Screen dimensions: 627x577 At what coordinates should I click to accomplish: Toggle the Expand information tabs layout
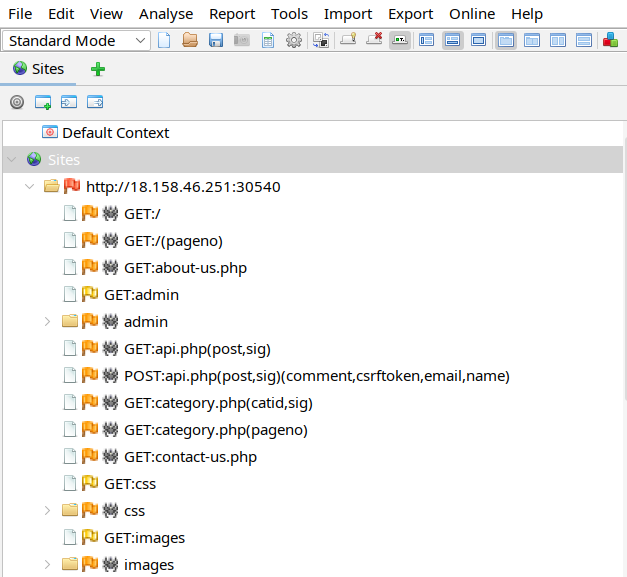[453, 40]
